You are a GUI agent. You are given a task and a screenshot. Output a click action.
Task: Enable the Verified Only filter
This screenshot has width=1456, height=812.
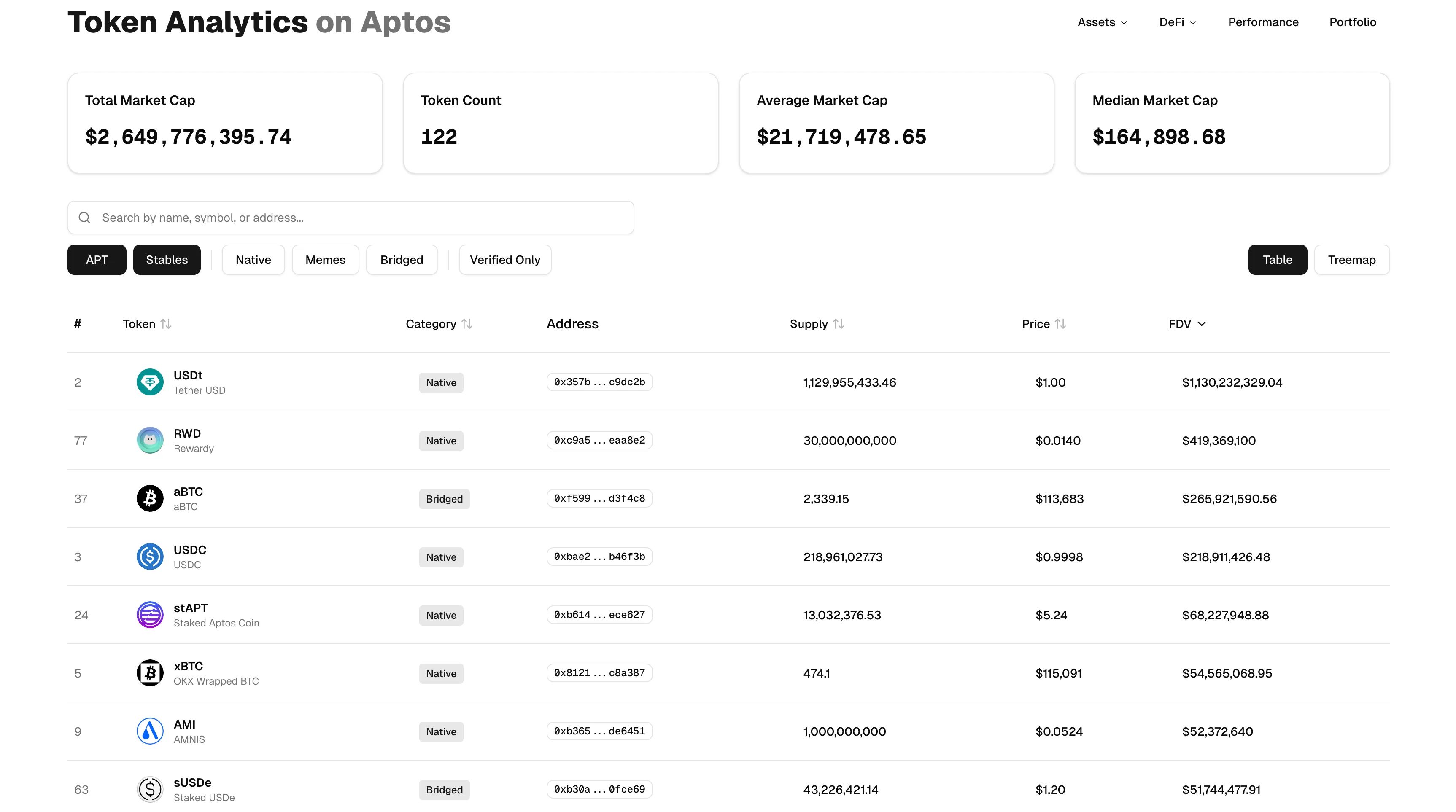click(505, 259)
